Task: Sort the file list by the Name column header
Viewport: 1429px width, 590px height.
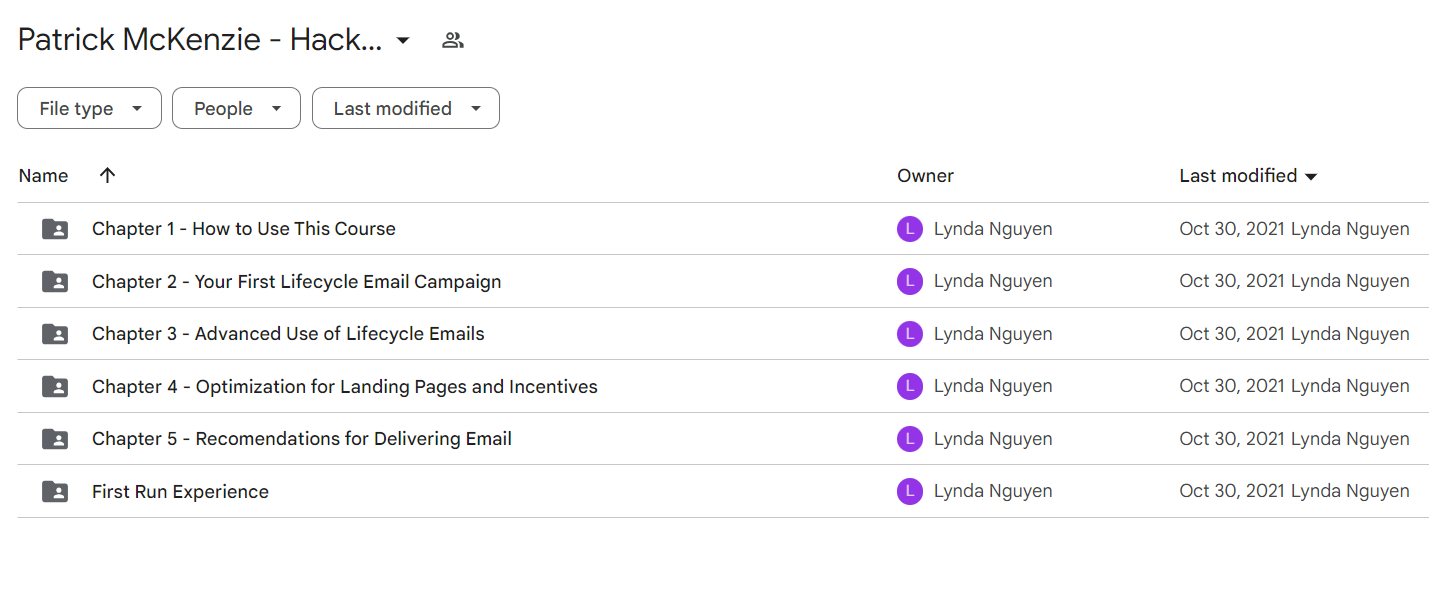Action: click(x=43, y=176)
